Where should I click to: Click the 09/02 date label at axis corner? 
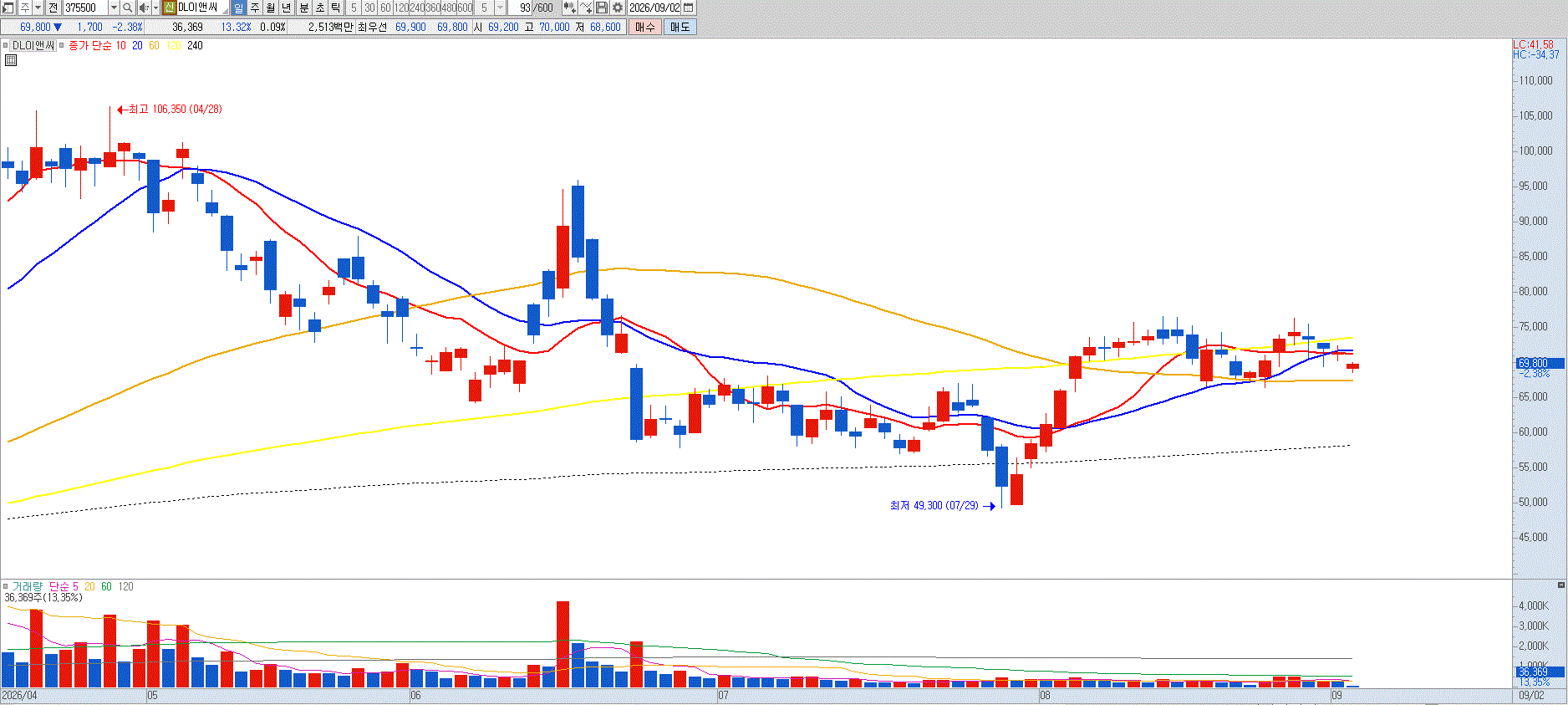point(1531,695)
